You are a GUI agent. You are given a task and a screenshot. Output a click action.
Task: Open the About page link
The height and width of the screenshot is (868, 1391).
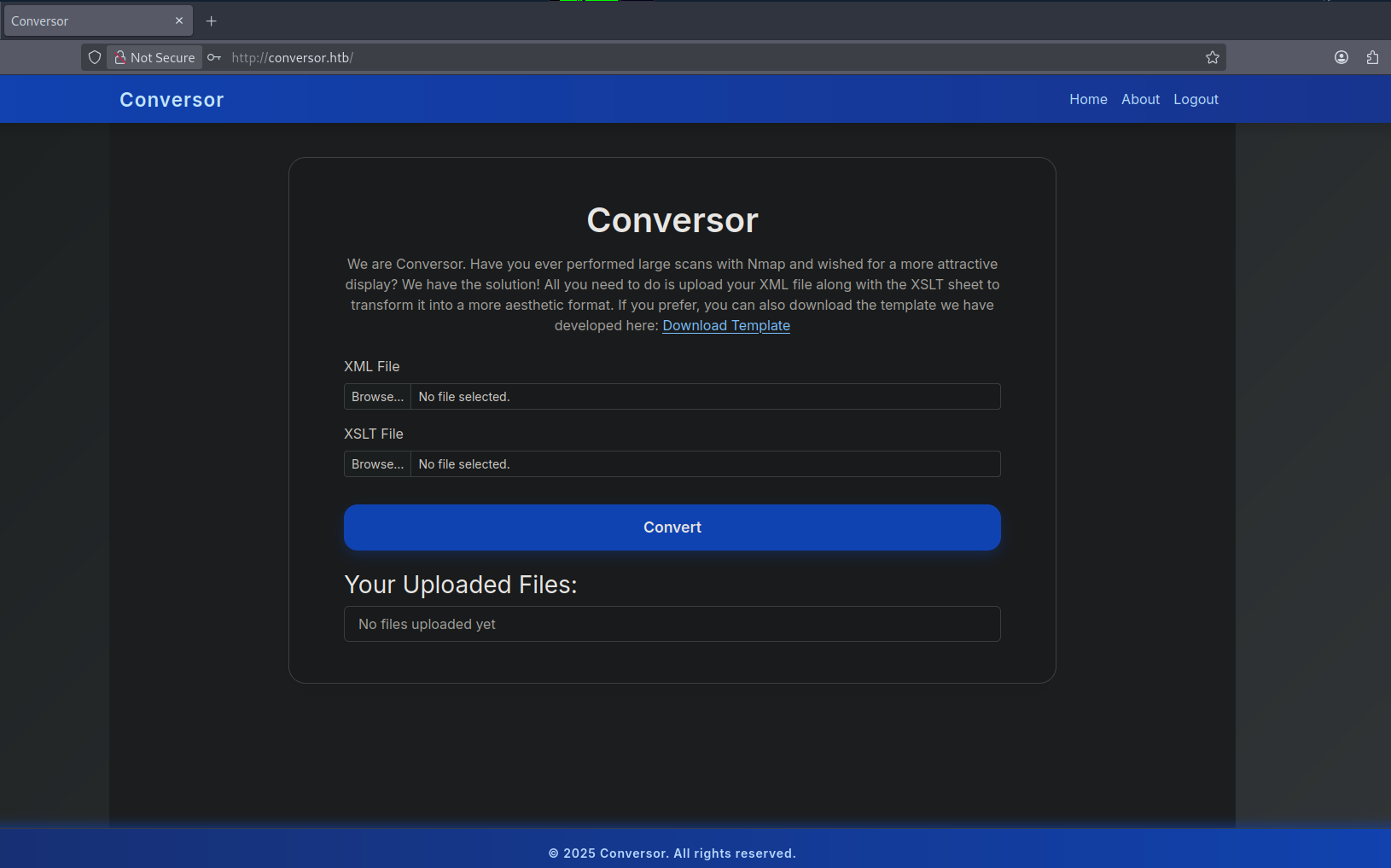click(1140, 99)
